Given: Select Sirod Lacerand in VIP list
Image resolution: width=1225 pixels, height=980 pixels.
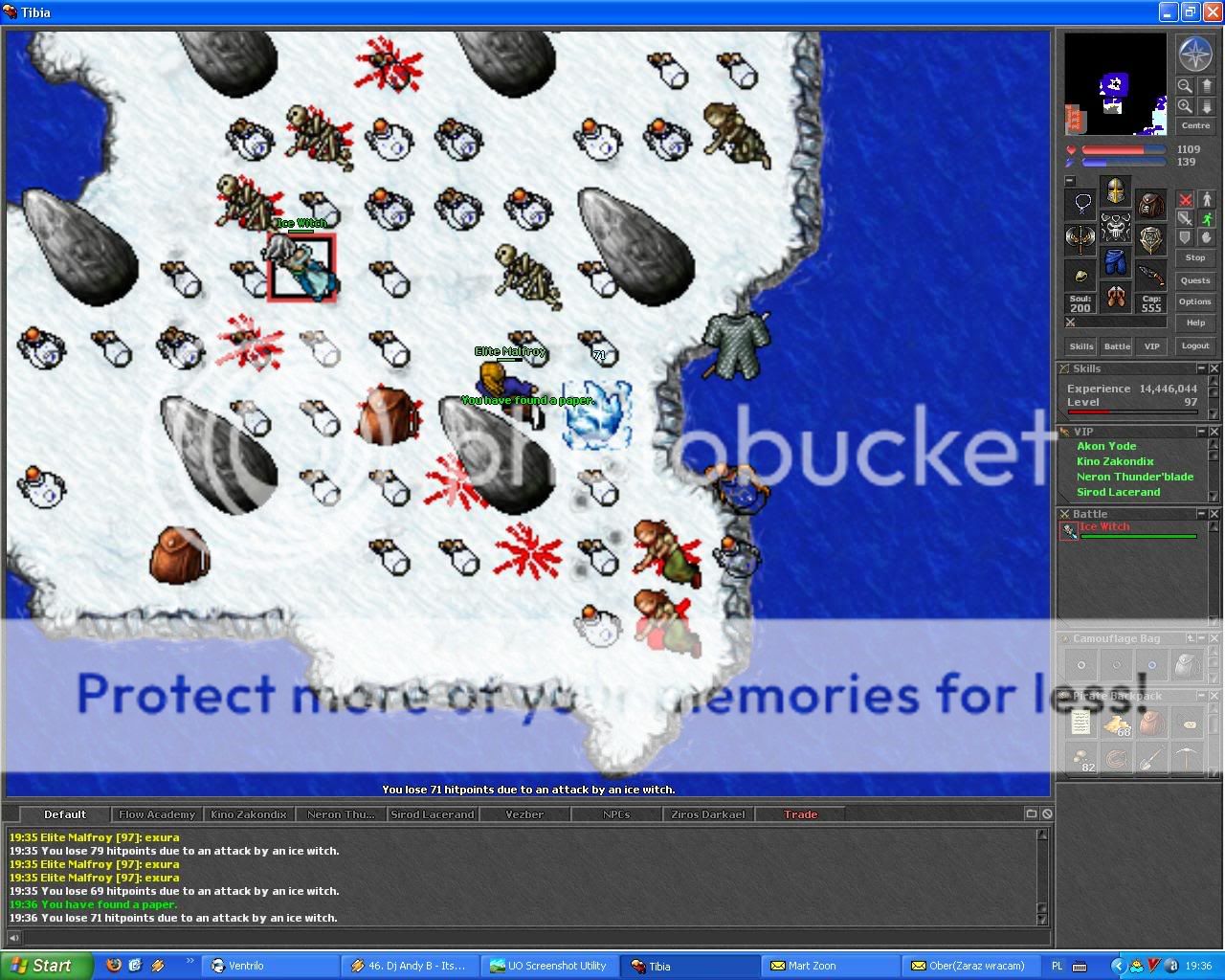Looking at the screenshot, I should click(x=1118, y=492).
